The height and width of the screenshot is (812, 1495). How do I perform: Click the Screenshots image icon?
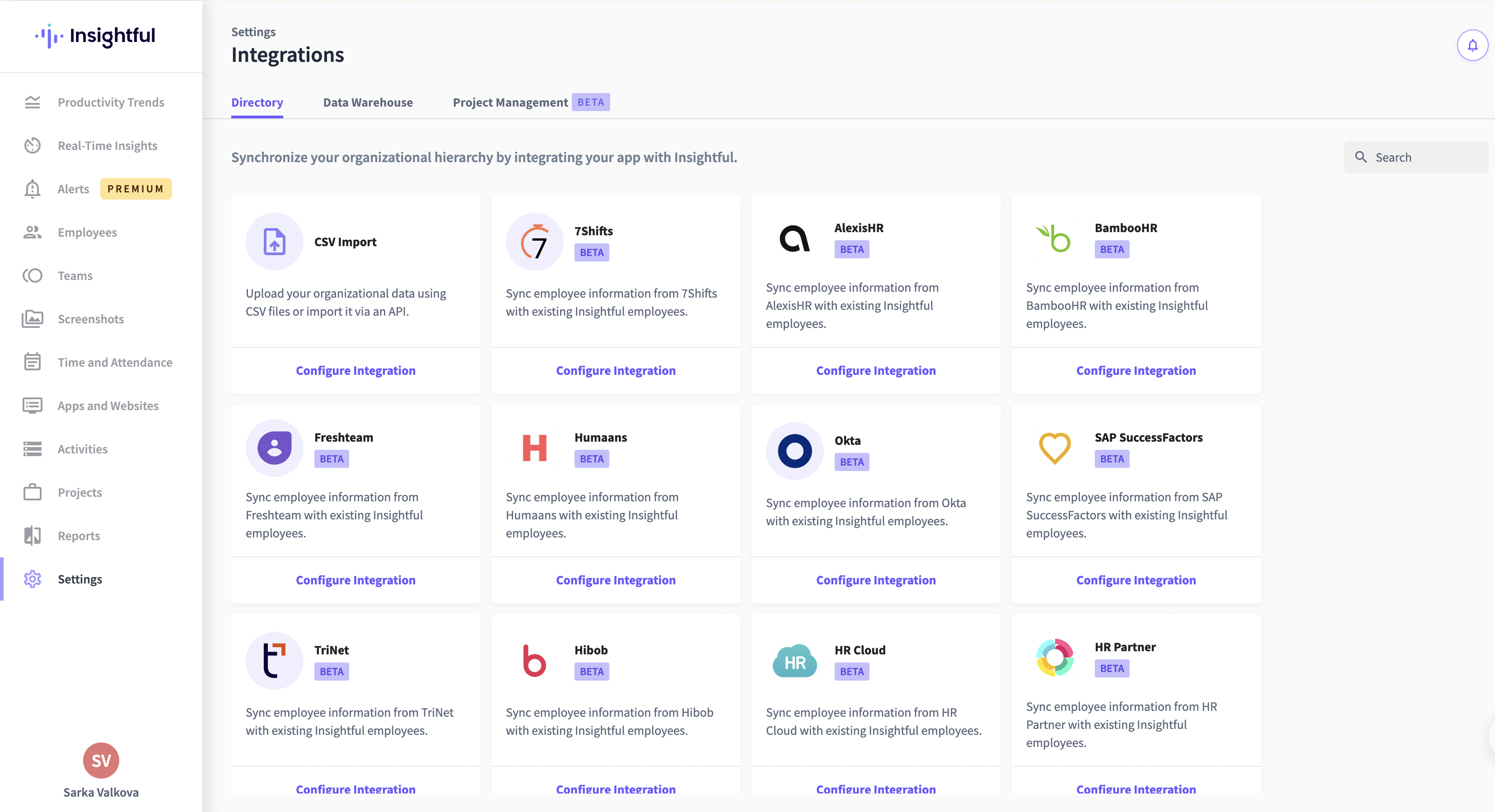[33, 319]
